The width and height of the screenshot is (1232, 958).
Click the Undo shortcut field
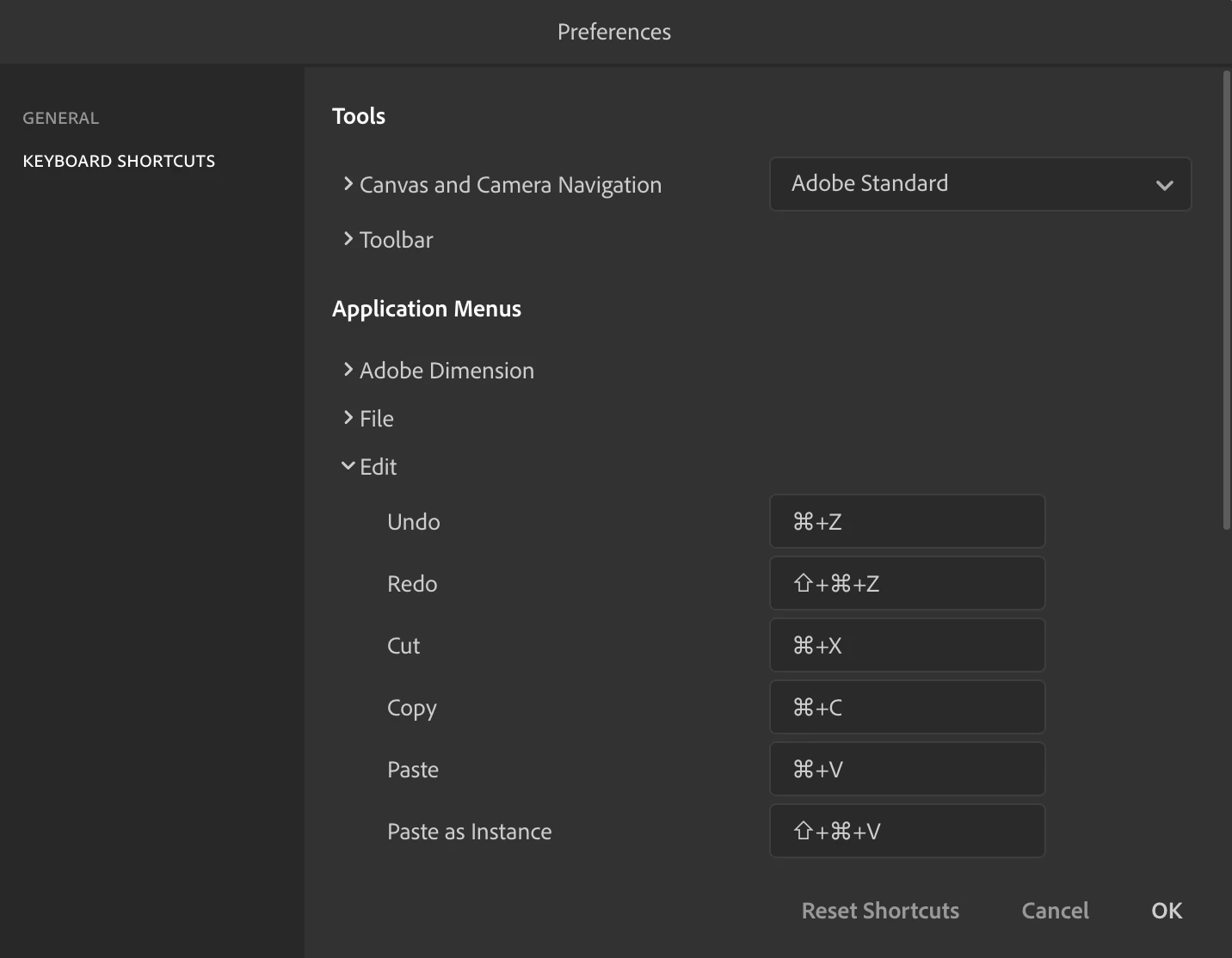point(907,521)
